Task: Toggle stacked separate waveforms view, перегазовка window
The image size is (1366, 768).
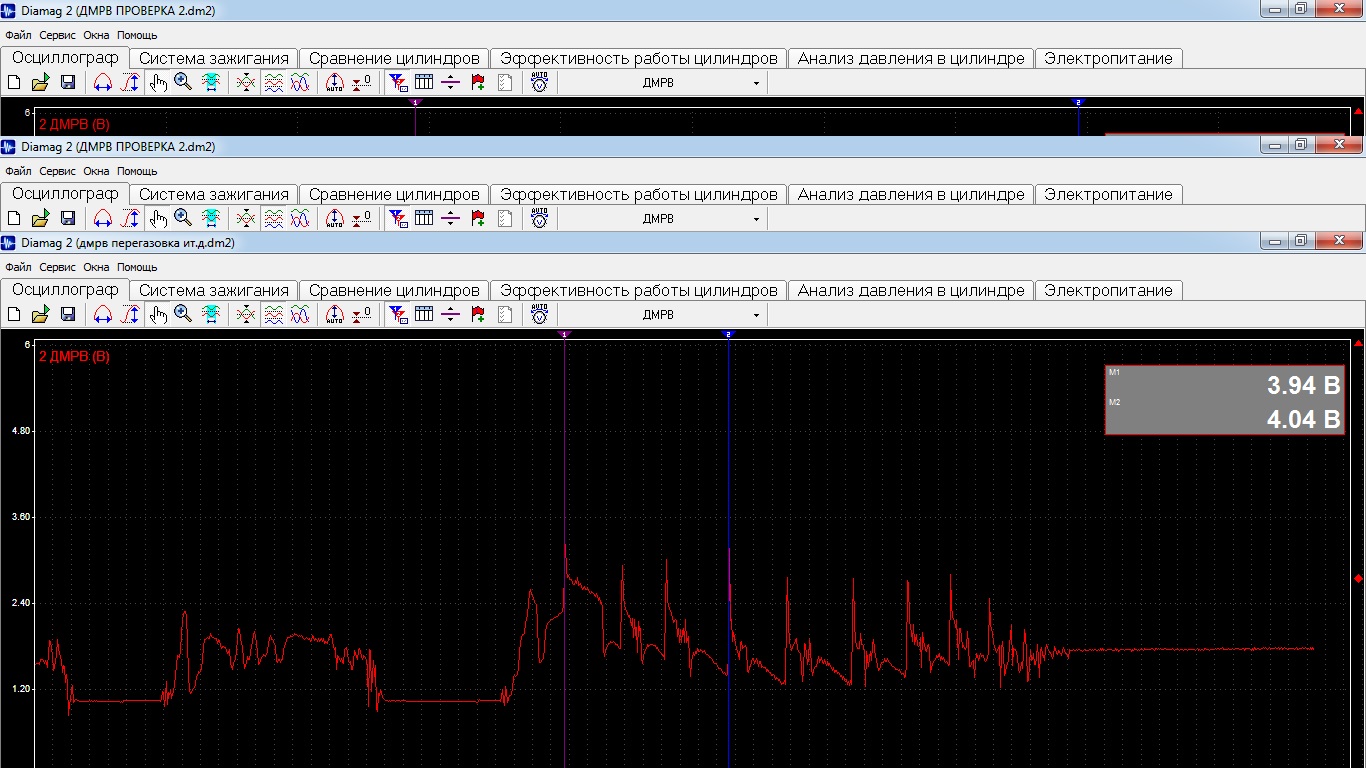Action: (x=273, y=314)
